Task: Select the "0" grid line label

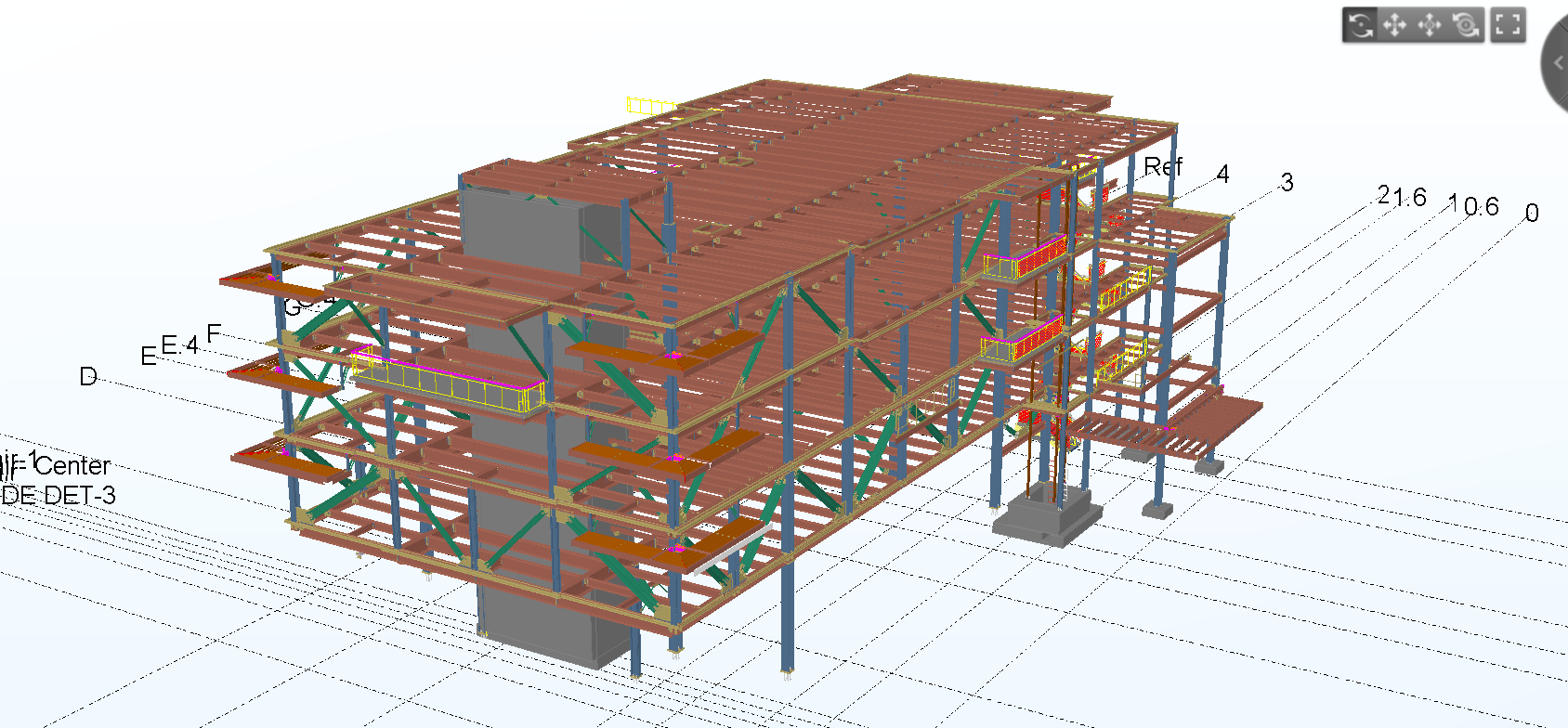Action: point(1532,214)
